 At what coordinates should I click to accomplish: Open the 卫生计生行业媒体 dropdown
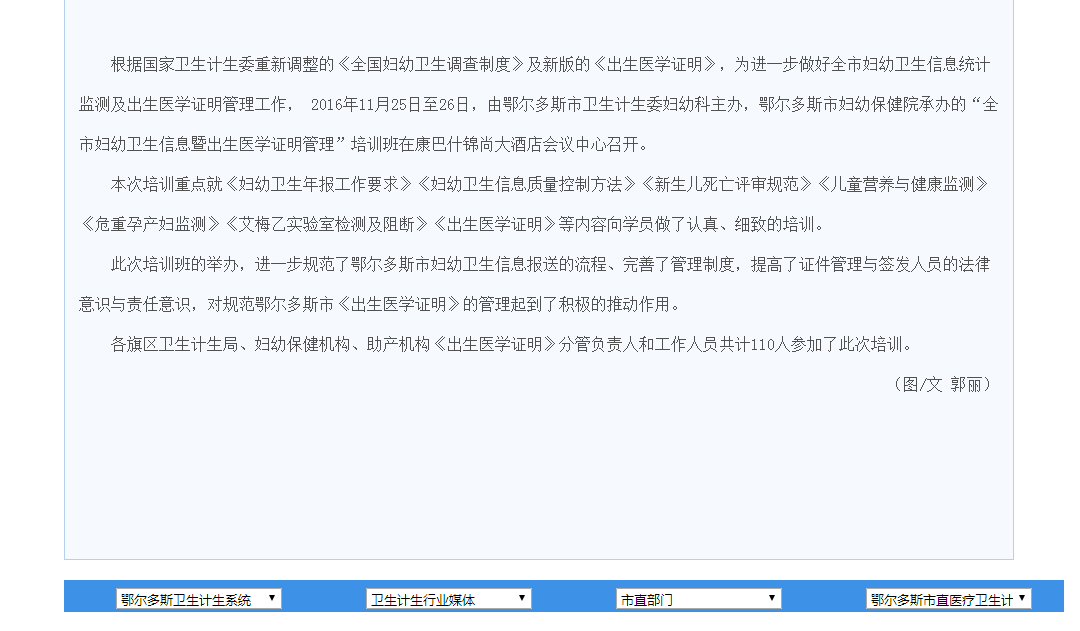point(448,599)
